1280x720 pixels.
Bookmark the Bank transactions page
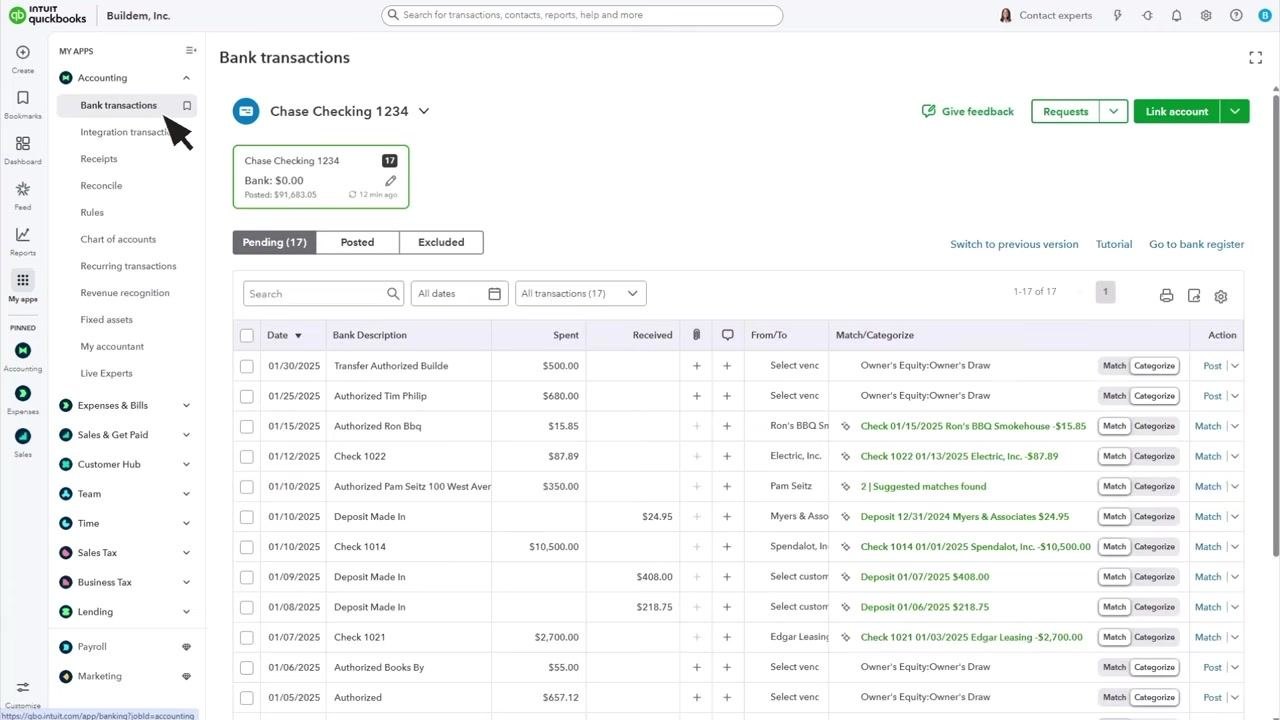pyautogui.click(x=187, y=106)
